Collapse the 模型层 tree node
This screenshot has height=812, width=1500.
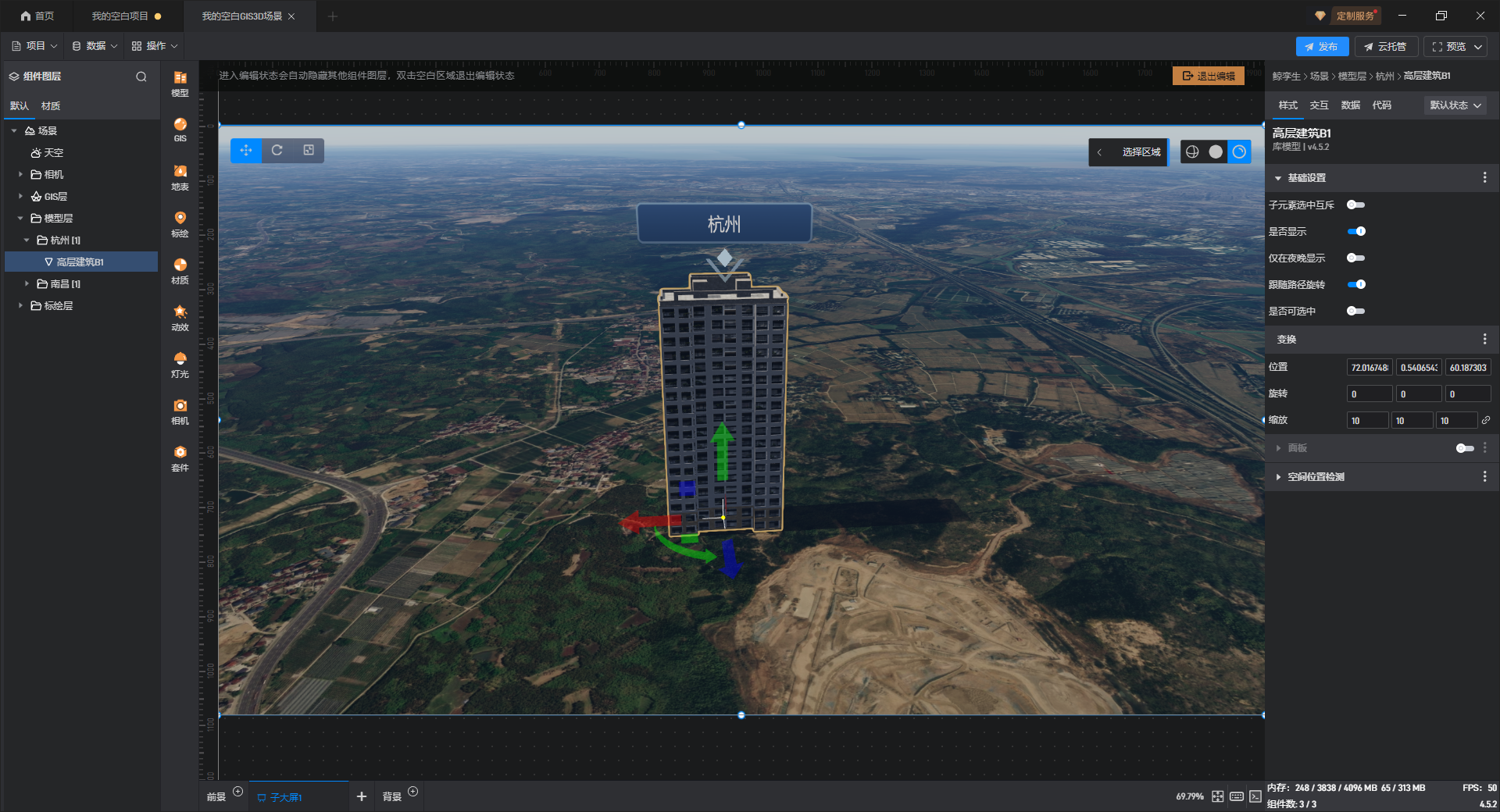(20, 218)
